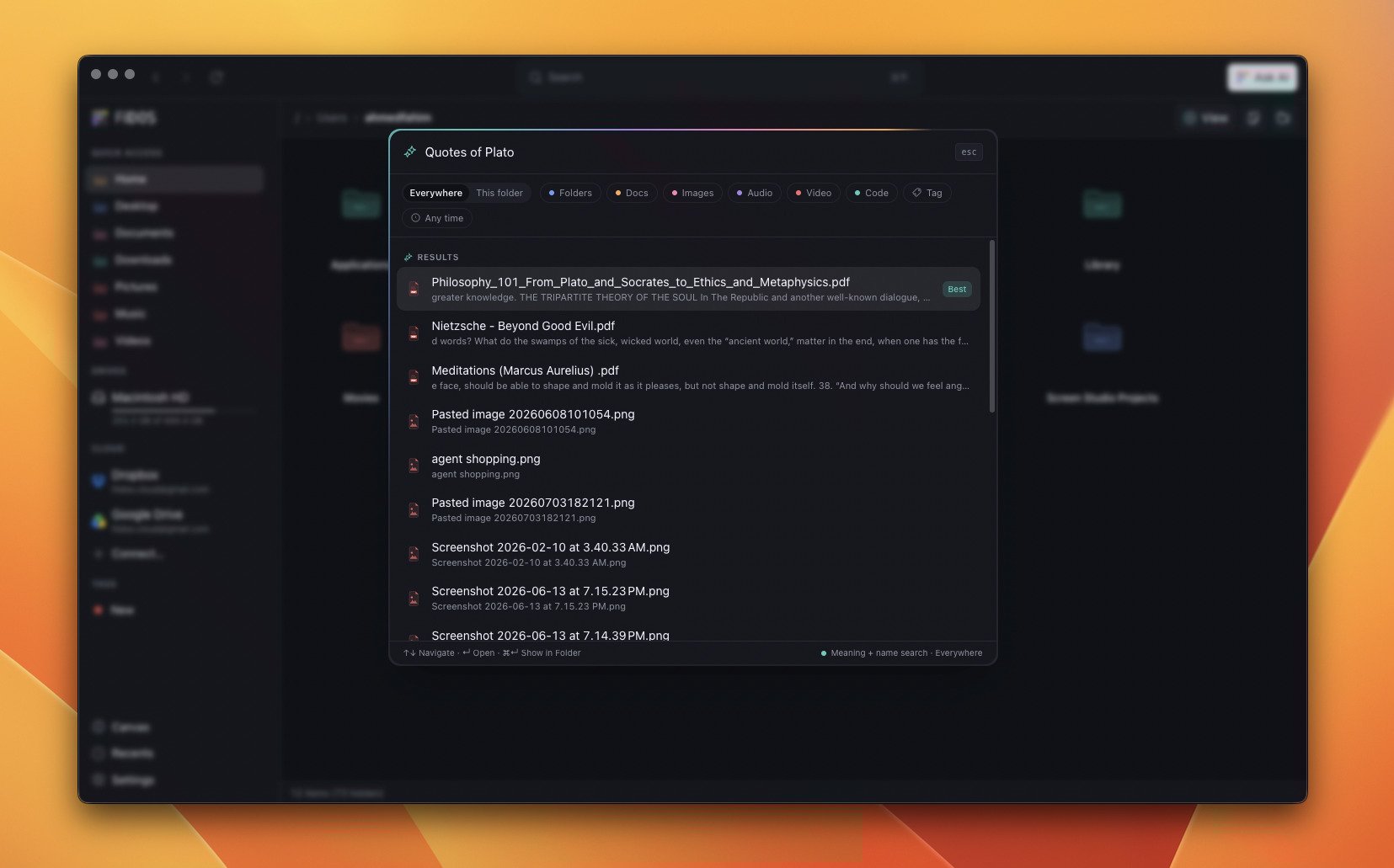The image size is (1394, 868).
Task: Click the back arrow in the FidOS toolbar
Action: point(157,77)
